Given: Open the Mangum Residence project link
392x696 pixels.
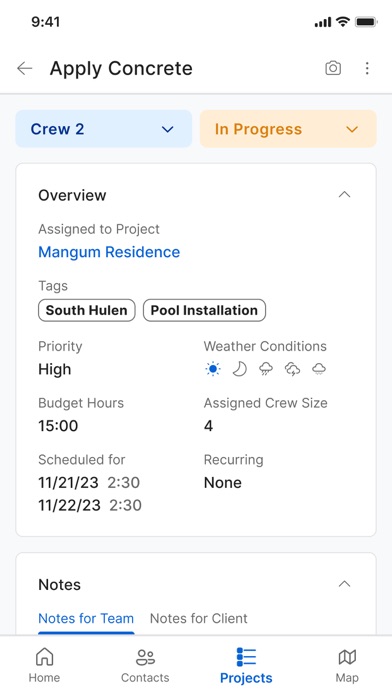Looking at the screenshot, I should (109, 252).
